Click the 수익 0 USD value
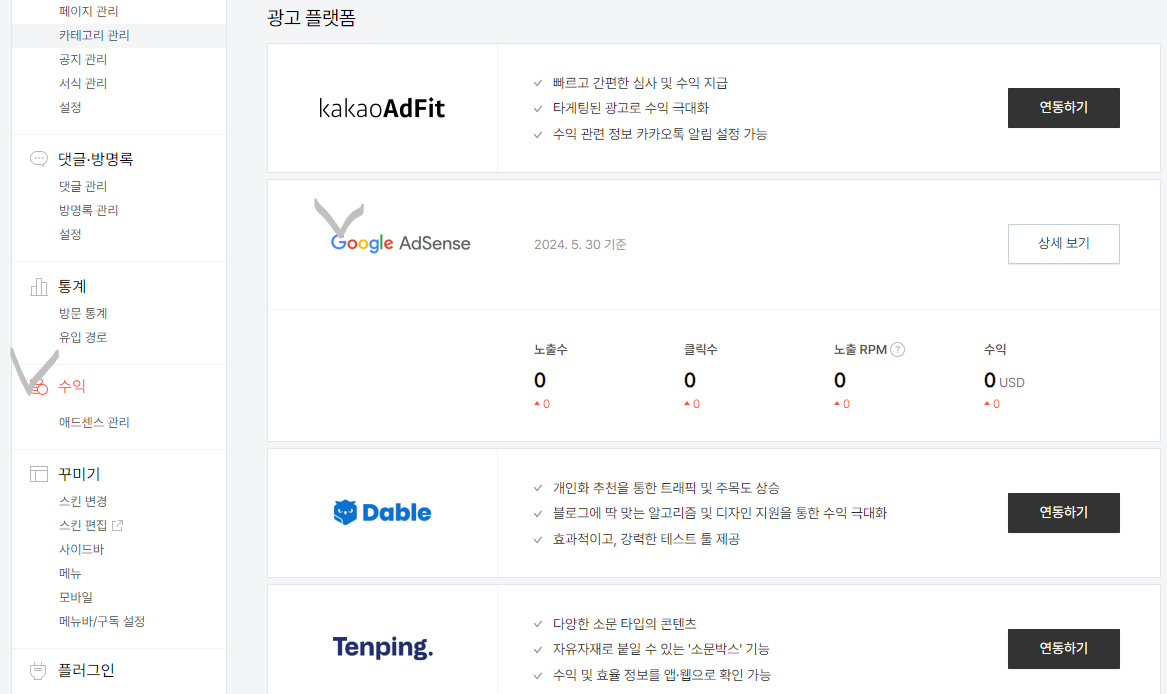 1004,381
